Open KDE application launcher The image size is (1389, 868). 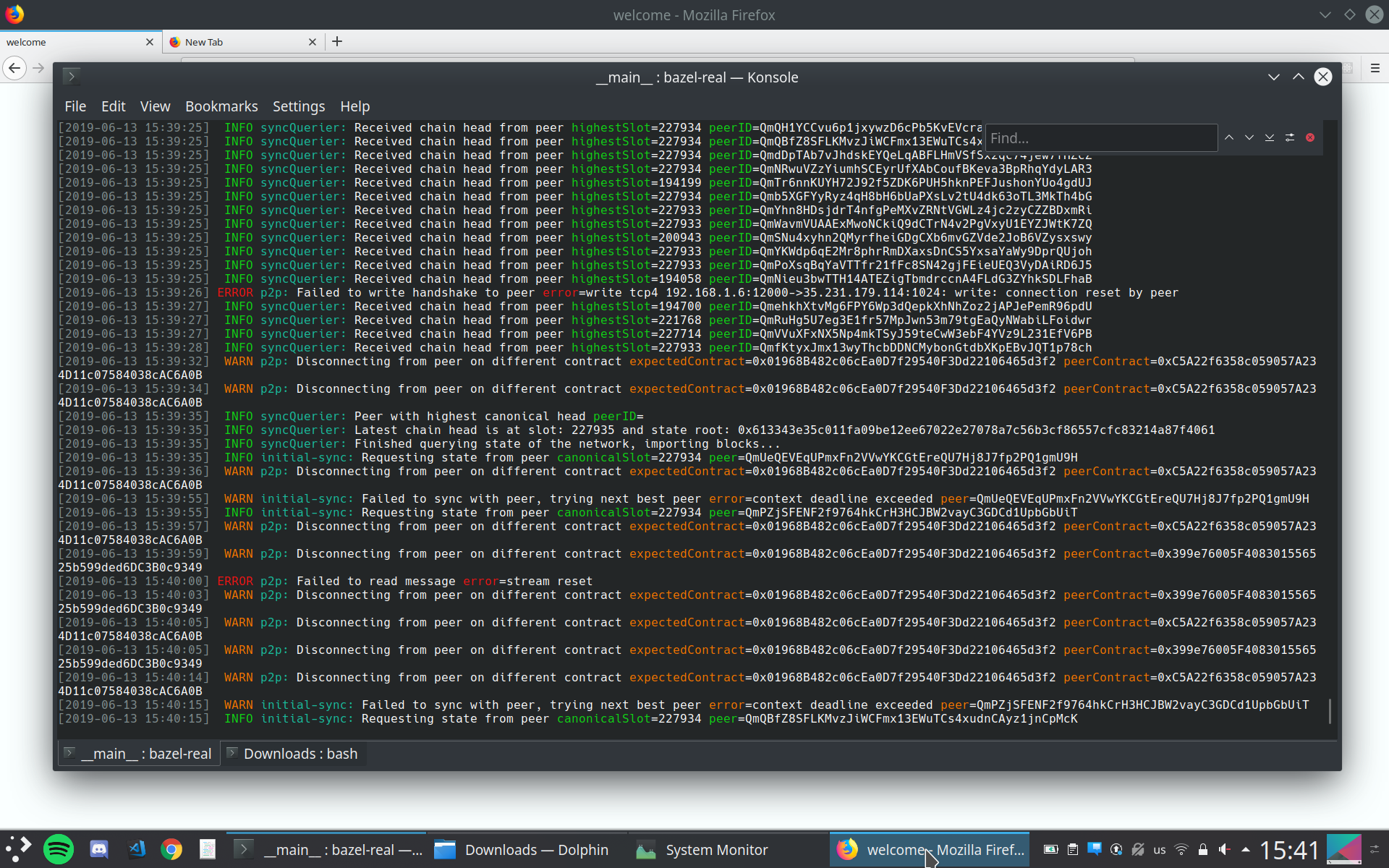(x=19, y=849)
